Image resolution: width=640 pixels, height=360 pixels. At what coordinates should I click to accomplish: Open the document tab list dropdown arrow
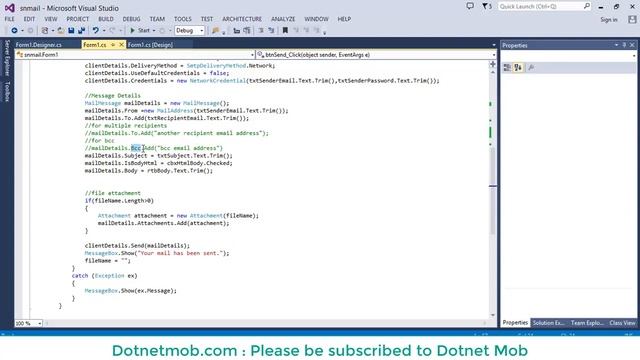pyautogui.click(x=494, y=45)
